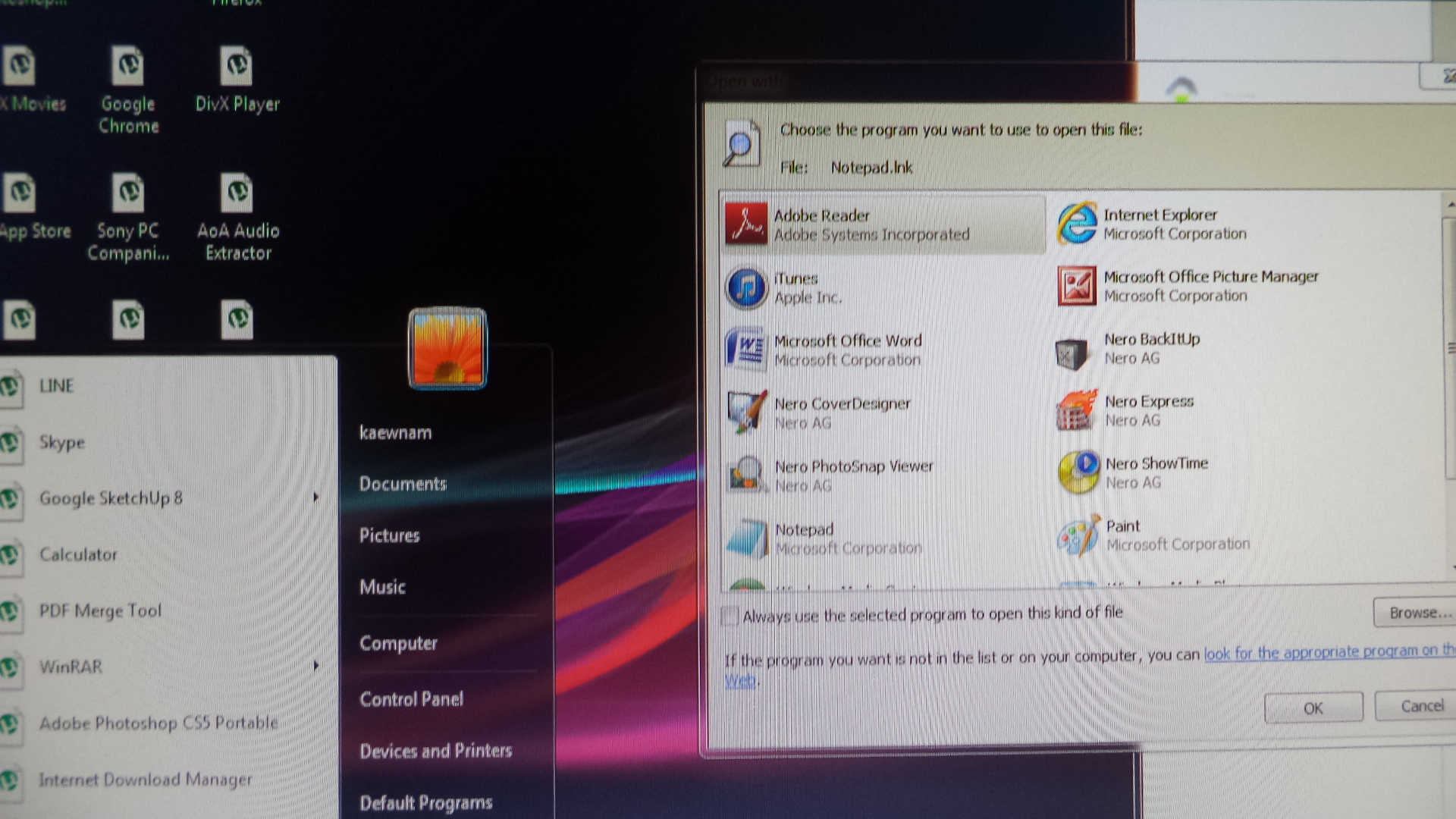Click the user account flower picture

tap(447, 349)
